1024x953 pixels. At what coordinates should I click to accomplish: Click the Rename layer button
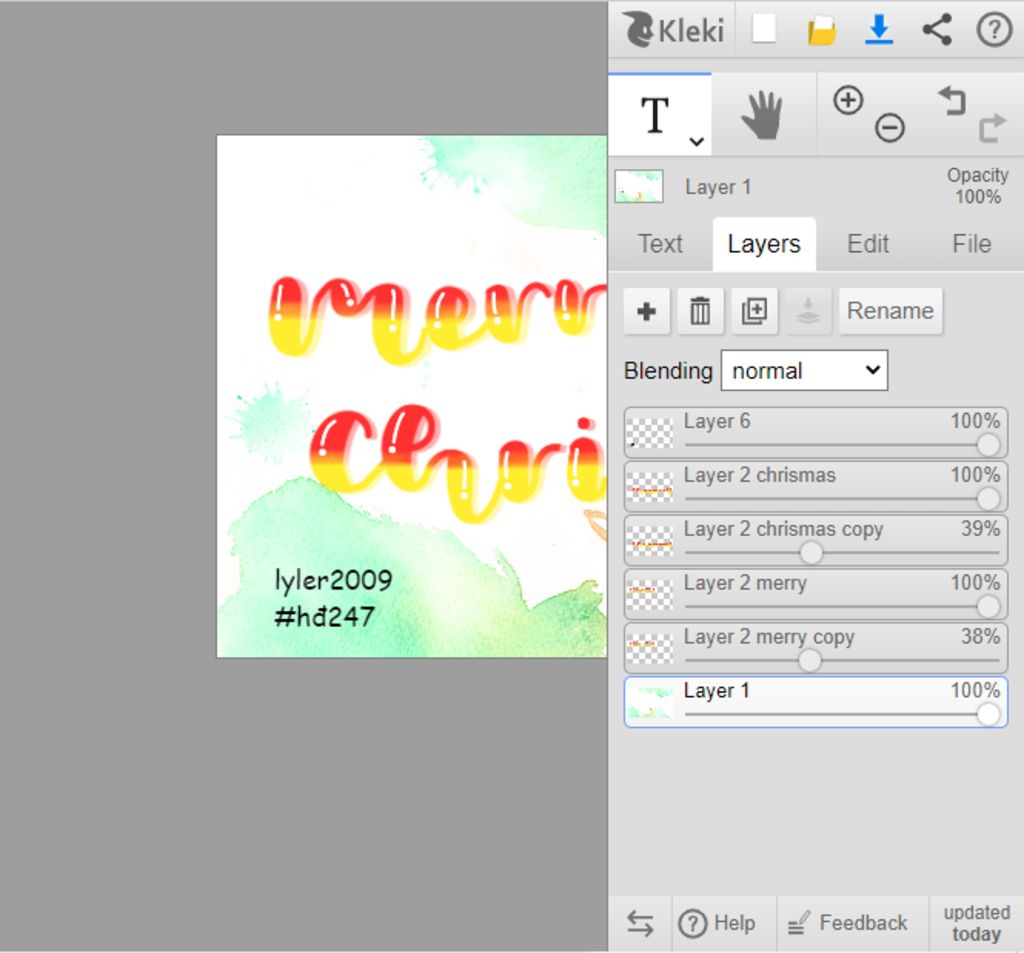[x=890, y=311]
